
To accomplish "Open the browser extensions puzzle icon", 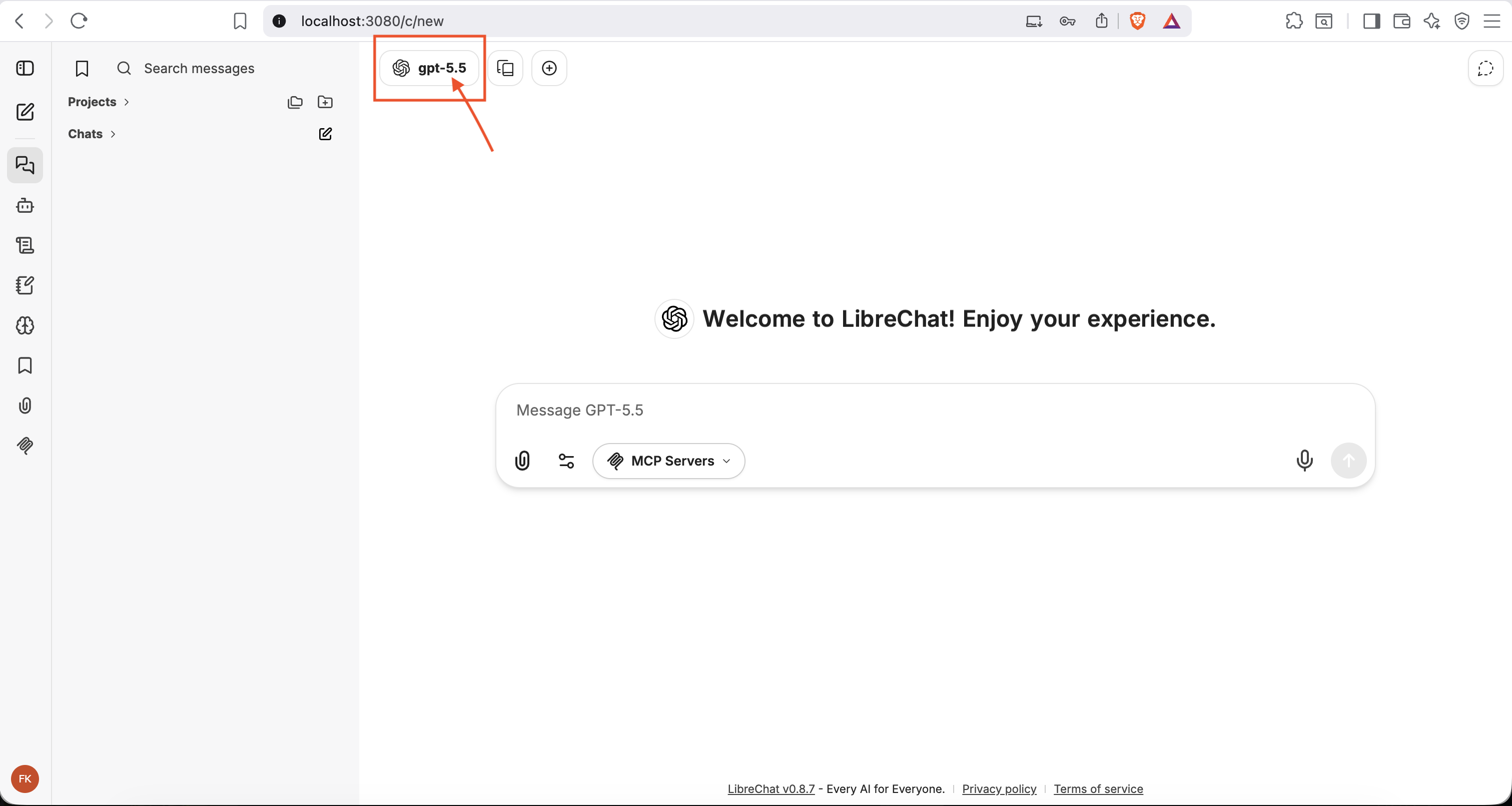I will coord(1294,21).
